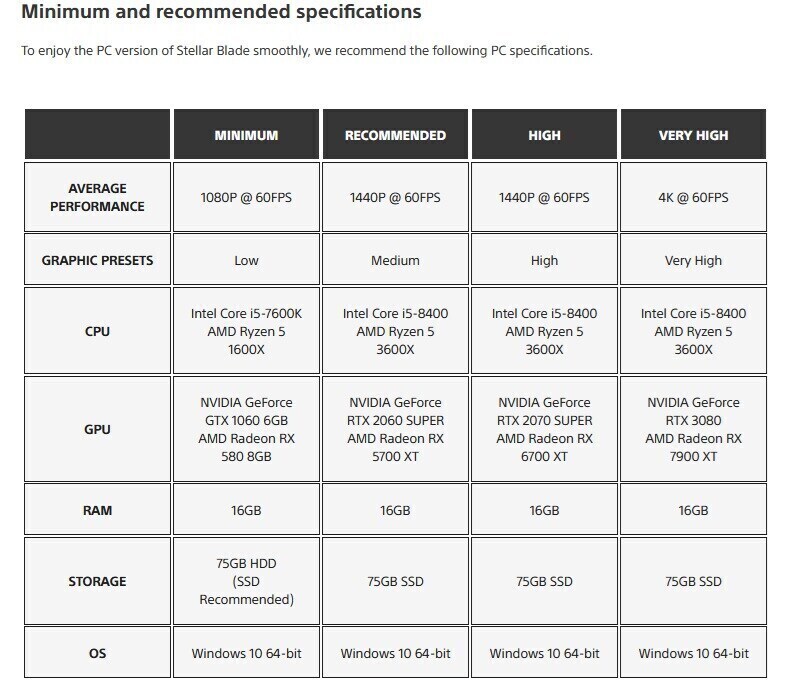Click the RAM row label
This screenshot has height=691, width=786.
(x=97, y=510)
